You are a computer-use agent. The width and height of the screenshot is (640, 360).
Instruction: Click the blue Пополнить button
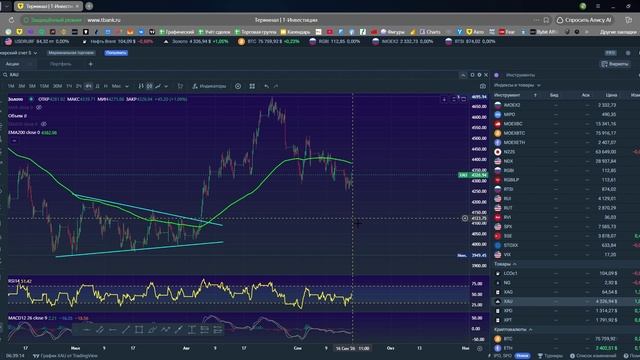click(116, 53)
